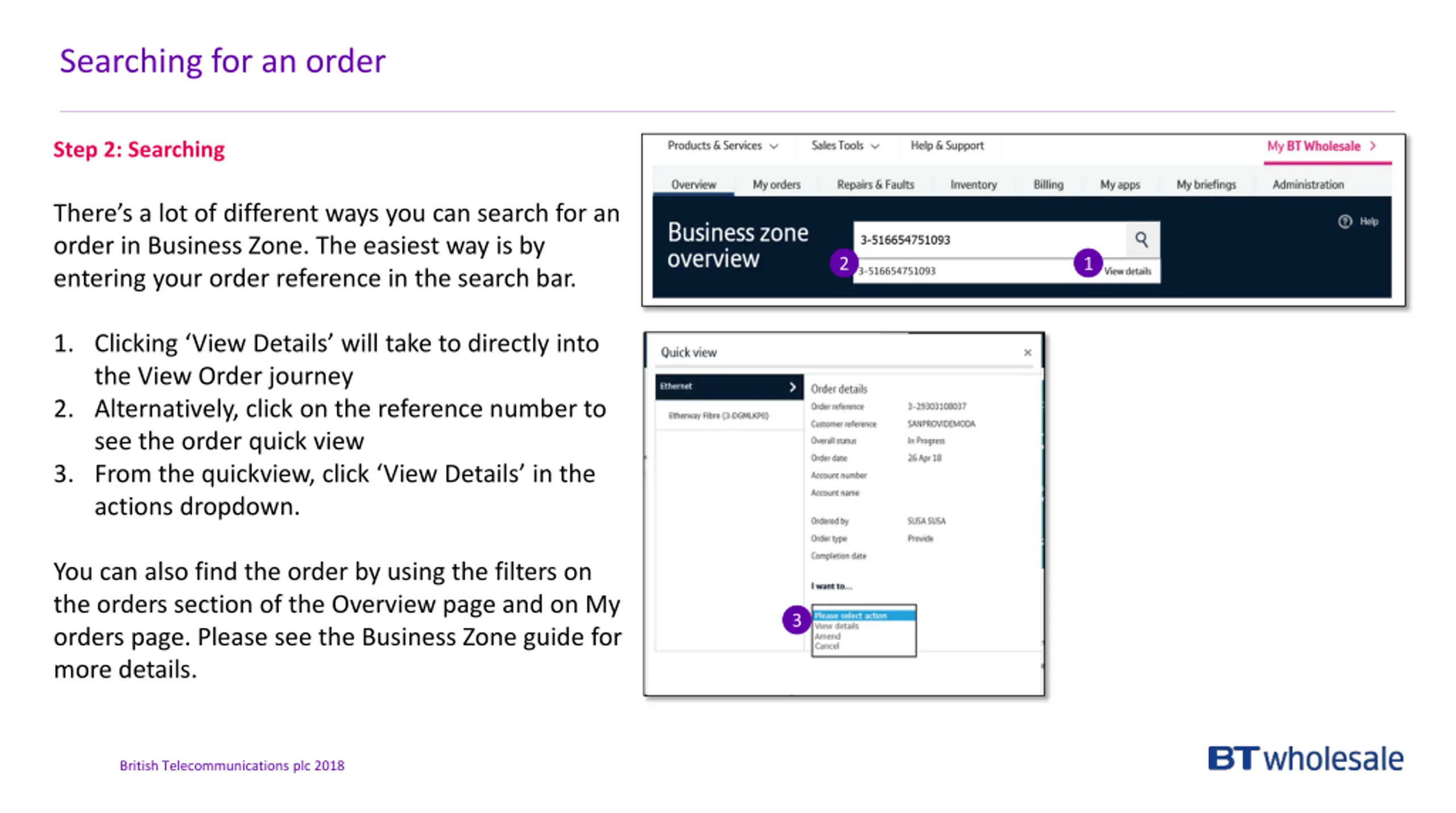Click the Help question mark icon

1345,221
